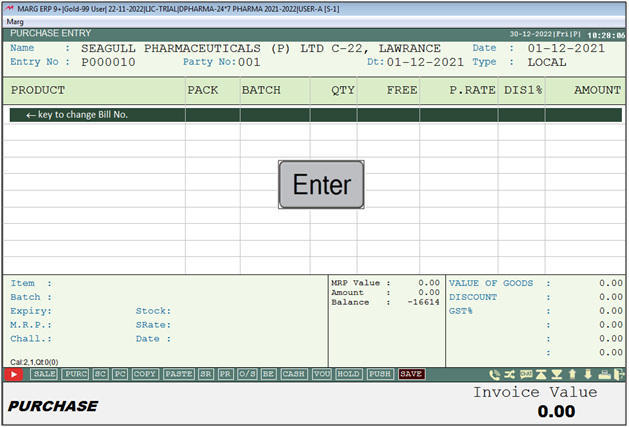
Task: Jump to last record icon
Action: pos(556,374)
